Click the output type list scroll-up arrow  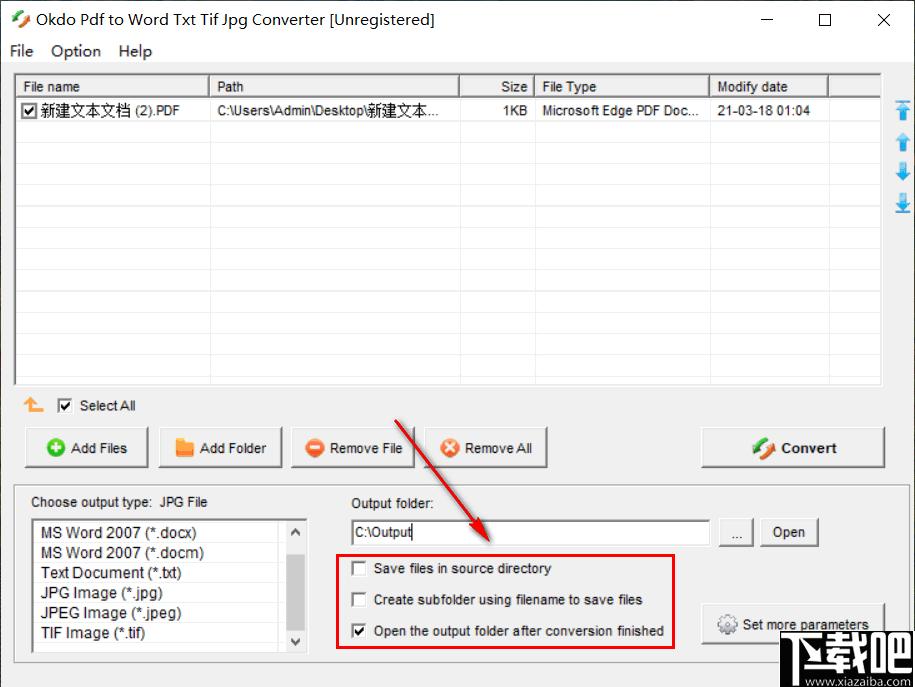tap(295, 532)
